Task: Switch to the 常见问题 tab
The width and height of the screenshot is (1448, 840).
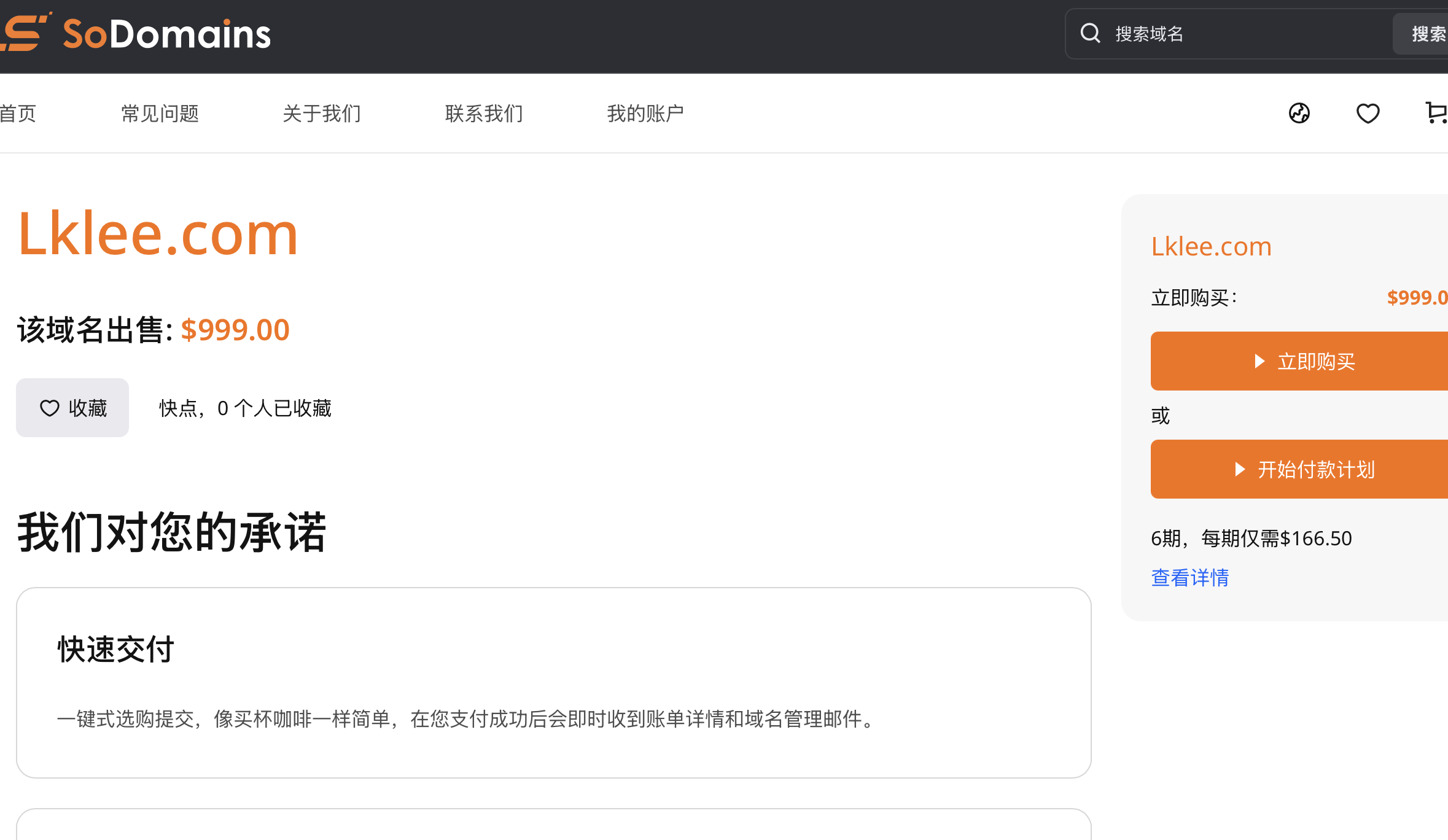Action: point(160,113)
